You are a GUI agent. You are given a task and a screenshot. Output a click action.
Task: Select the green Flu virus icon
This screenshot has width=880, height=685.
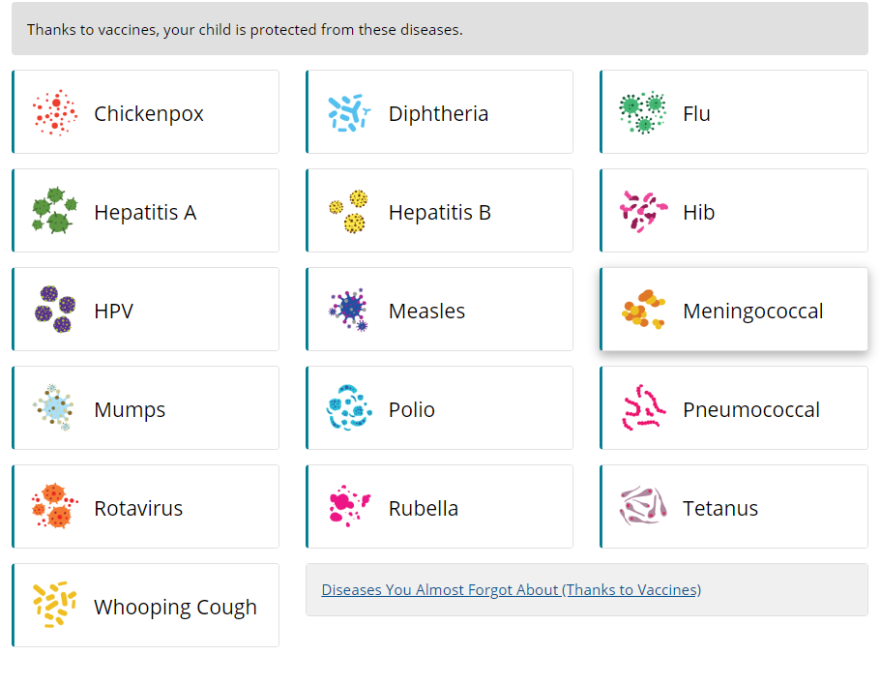643,113
